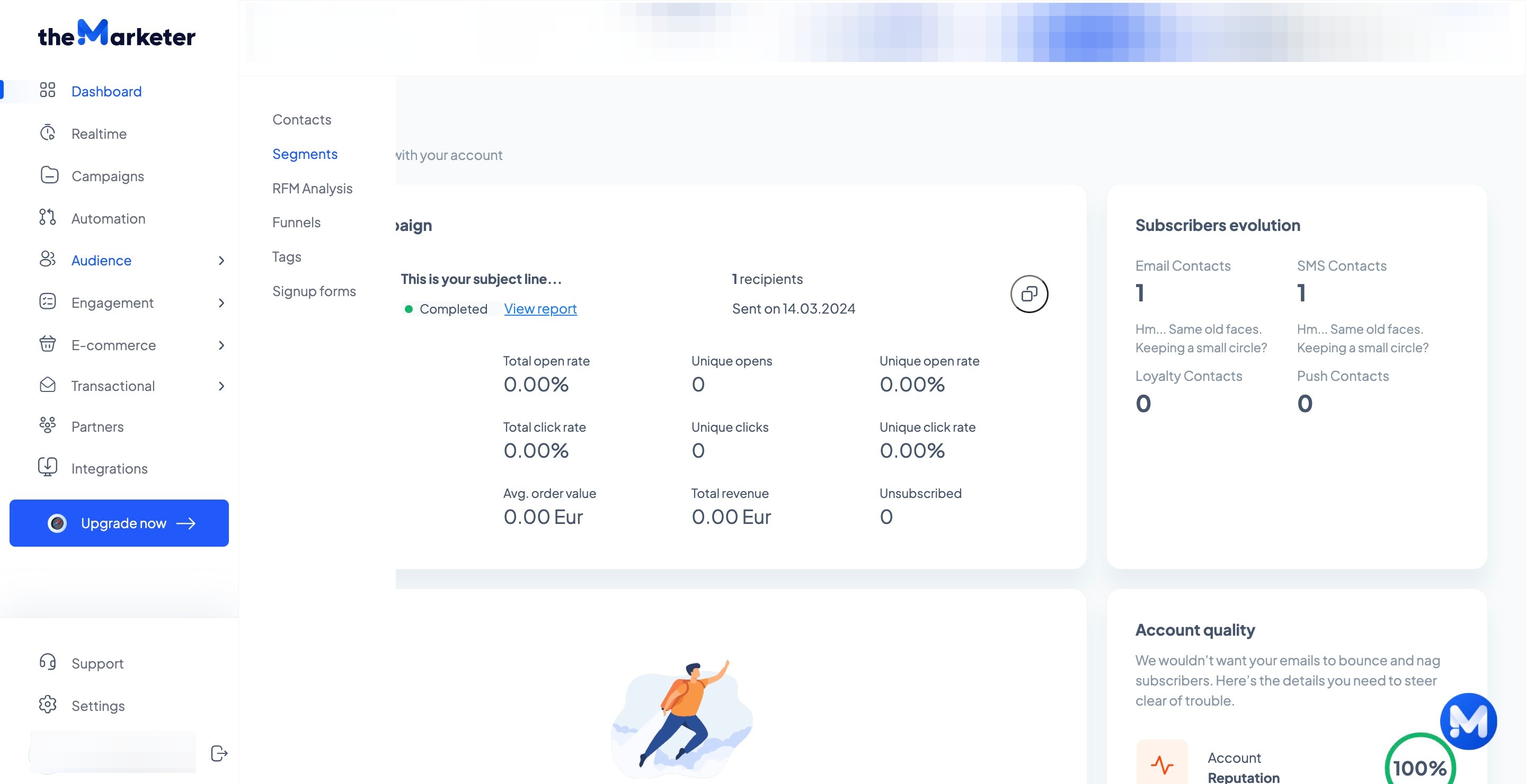1526x784 pixels.
Task: Click the Campaigns sidebar icon
Action: 49,175
